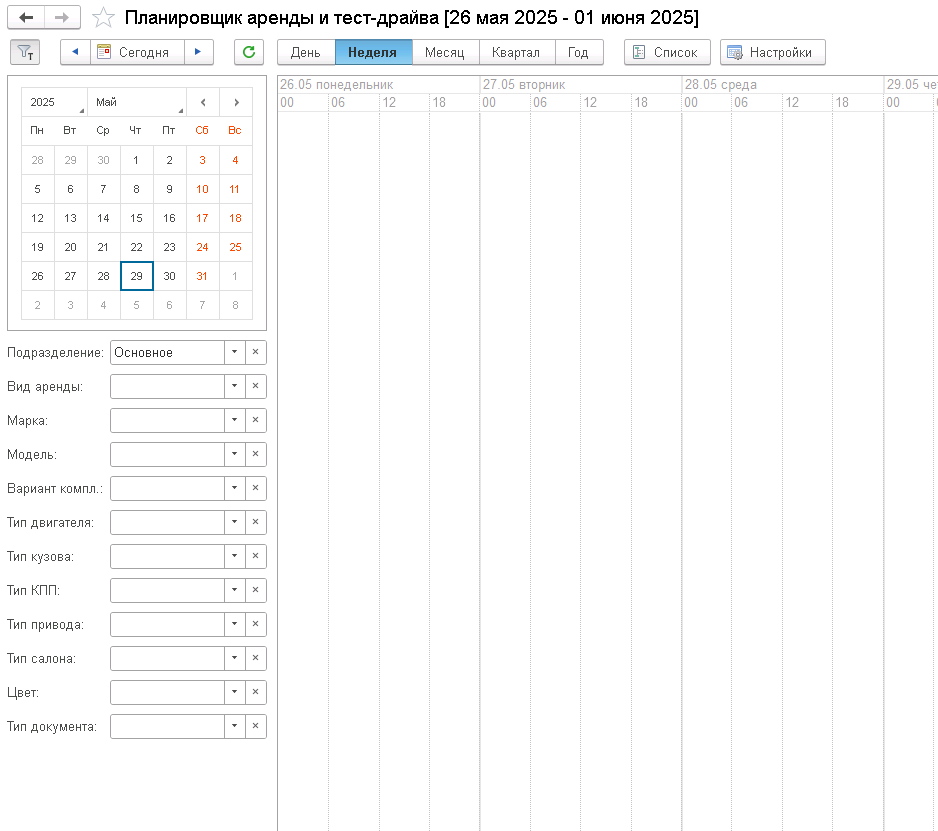Expand the Тип кузова dropdown

[x=234, y=556]
